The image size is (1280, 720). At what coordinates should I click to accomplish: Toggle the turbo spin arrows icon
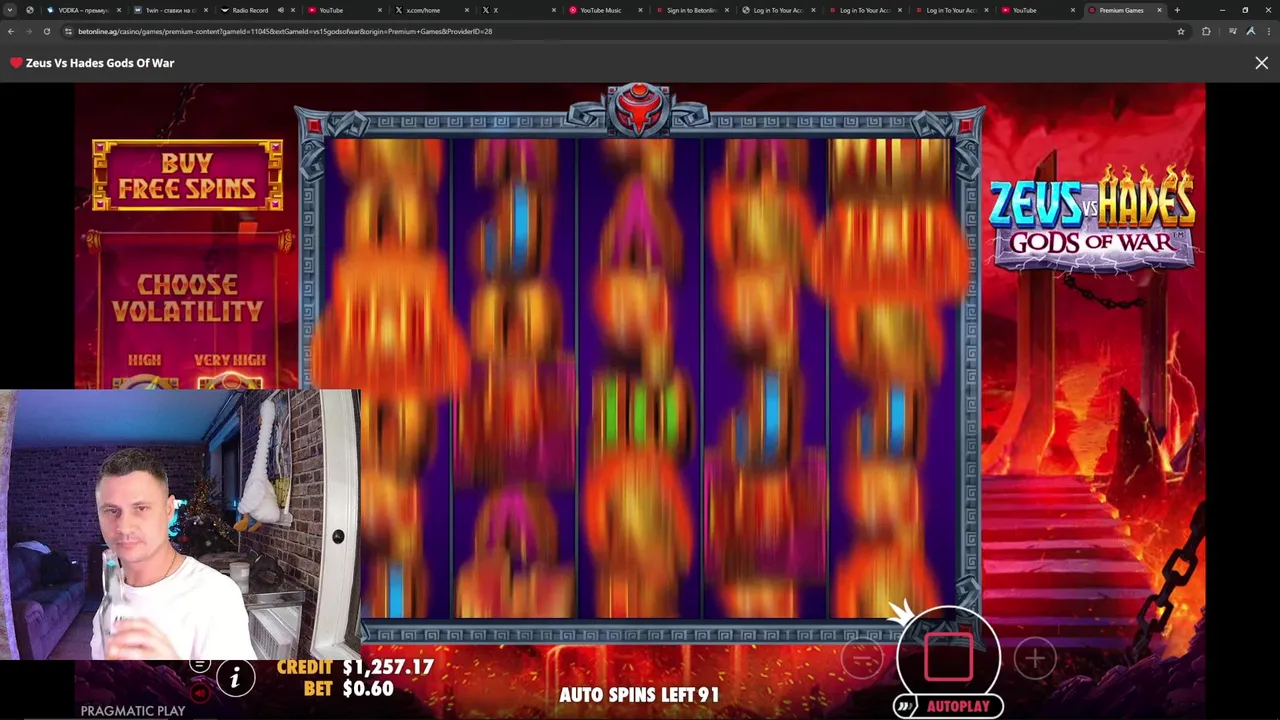(904, 707)
